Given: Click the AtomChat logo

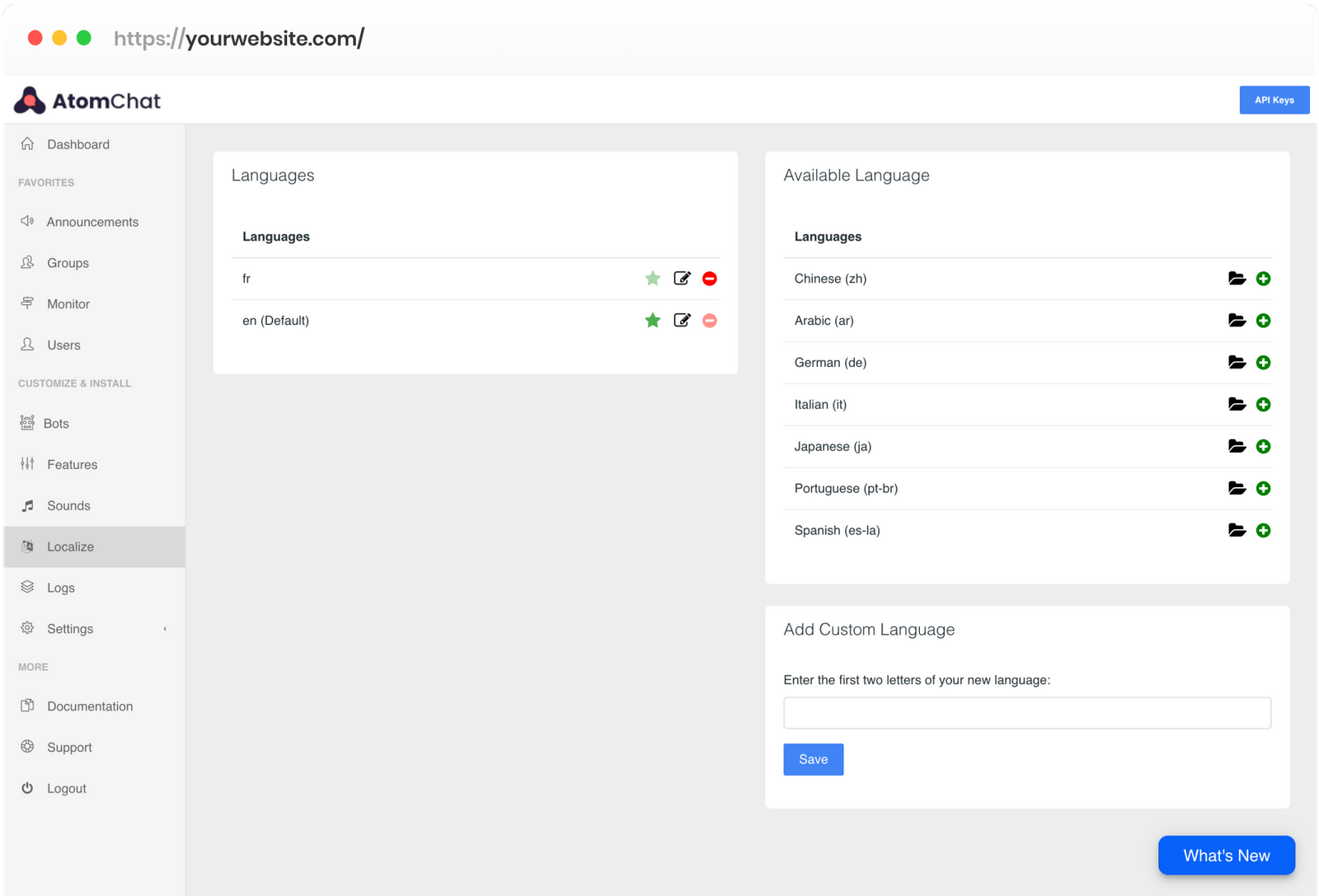Looking at the screenshot, I should [x=87, y=100].
